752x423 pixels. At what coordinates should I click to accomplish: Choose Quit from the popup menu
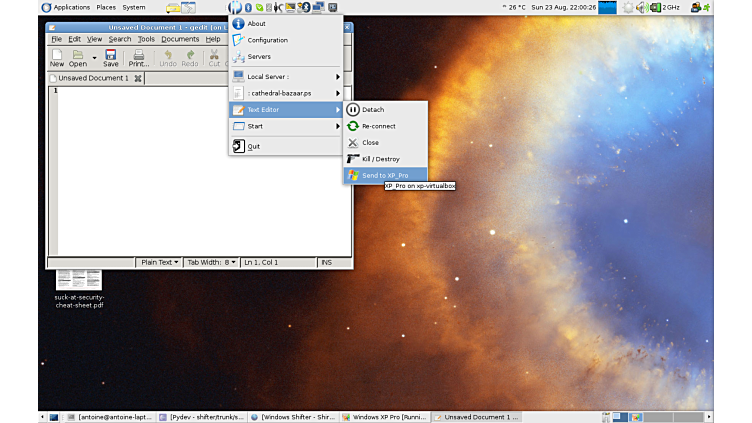(x=253, y=146)
